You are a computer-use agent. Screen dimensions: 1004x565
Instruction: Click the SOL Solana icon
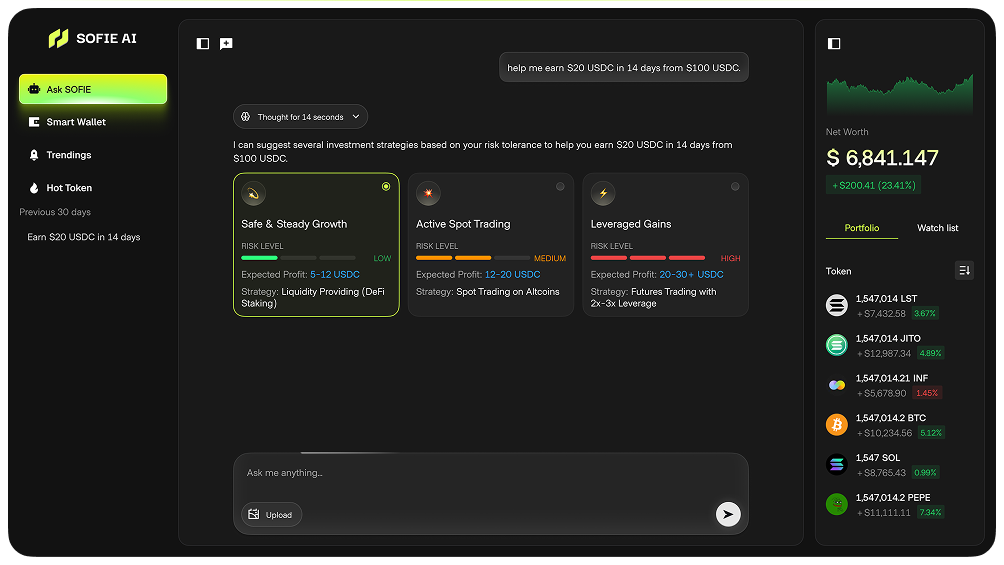[837, 464]
